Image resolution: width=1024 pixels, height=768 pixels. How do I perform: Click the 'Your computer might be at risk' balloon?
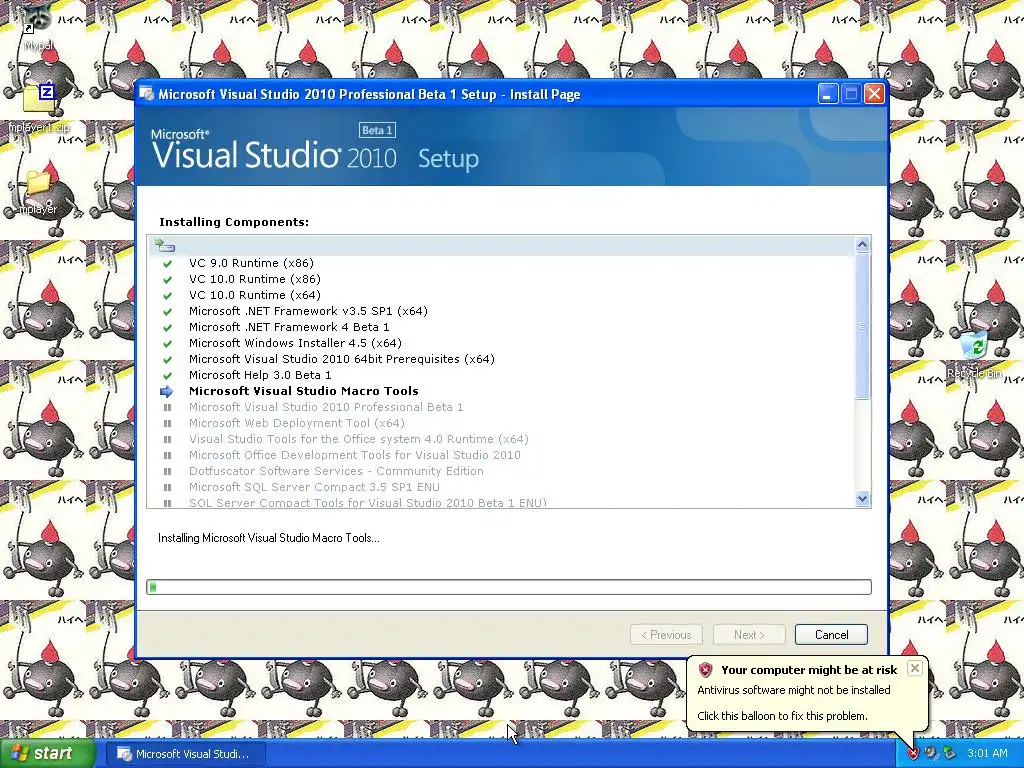[808, 693]
